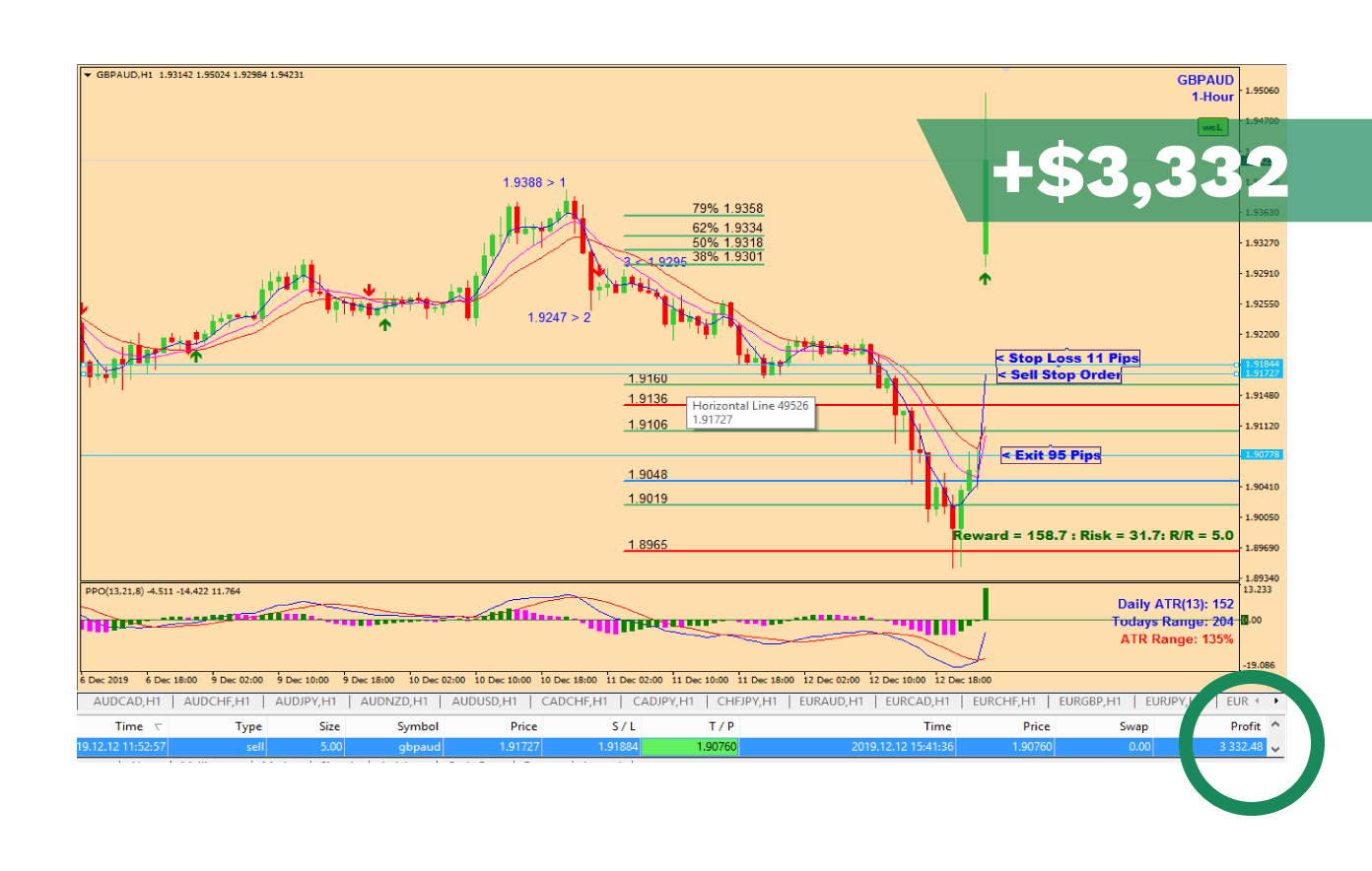This screenshot has height=871, width=1372.
Task: Click the Daily ATR(13): 152 text
Action: tap(1175, 605)
